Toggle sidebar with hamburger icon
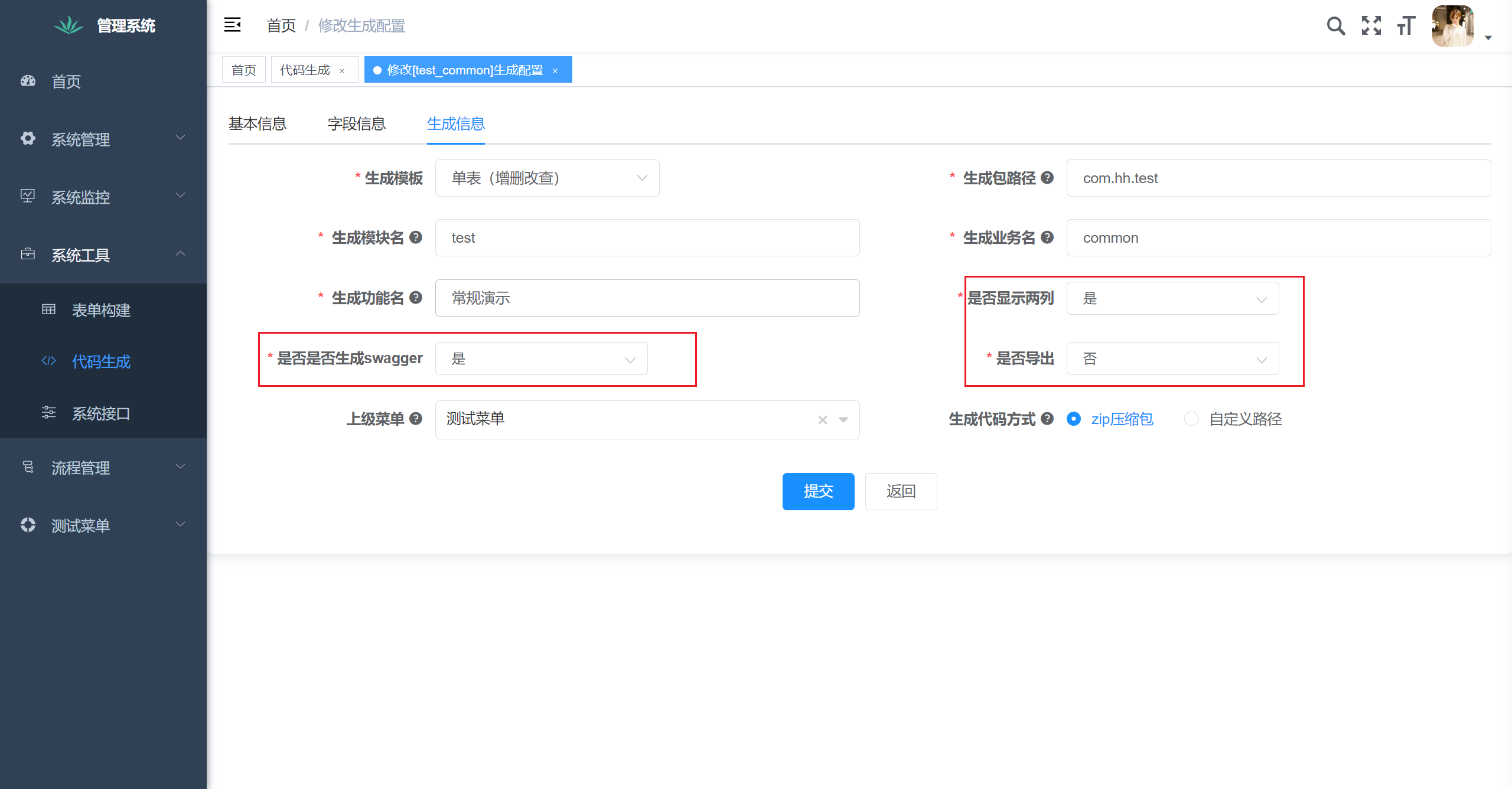This screenshot has width=1512, height=789. click(233, 25)
